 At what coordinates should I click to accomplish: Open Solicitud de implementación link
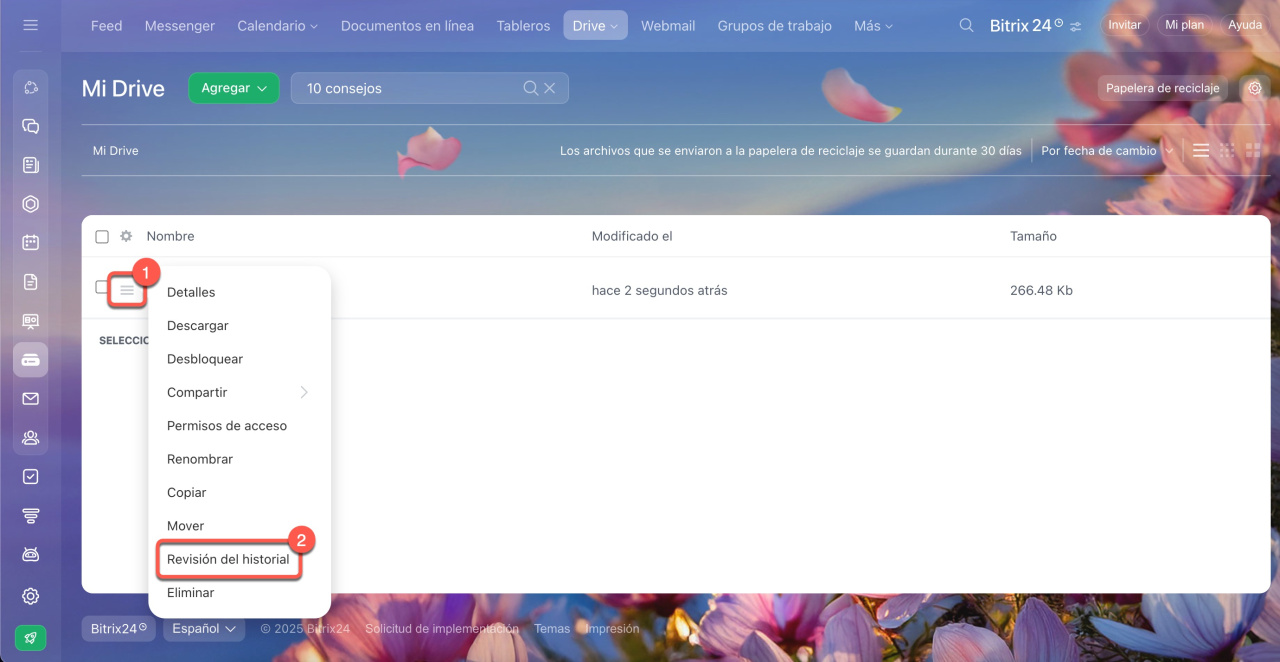[442, 629]
